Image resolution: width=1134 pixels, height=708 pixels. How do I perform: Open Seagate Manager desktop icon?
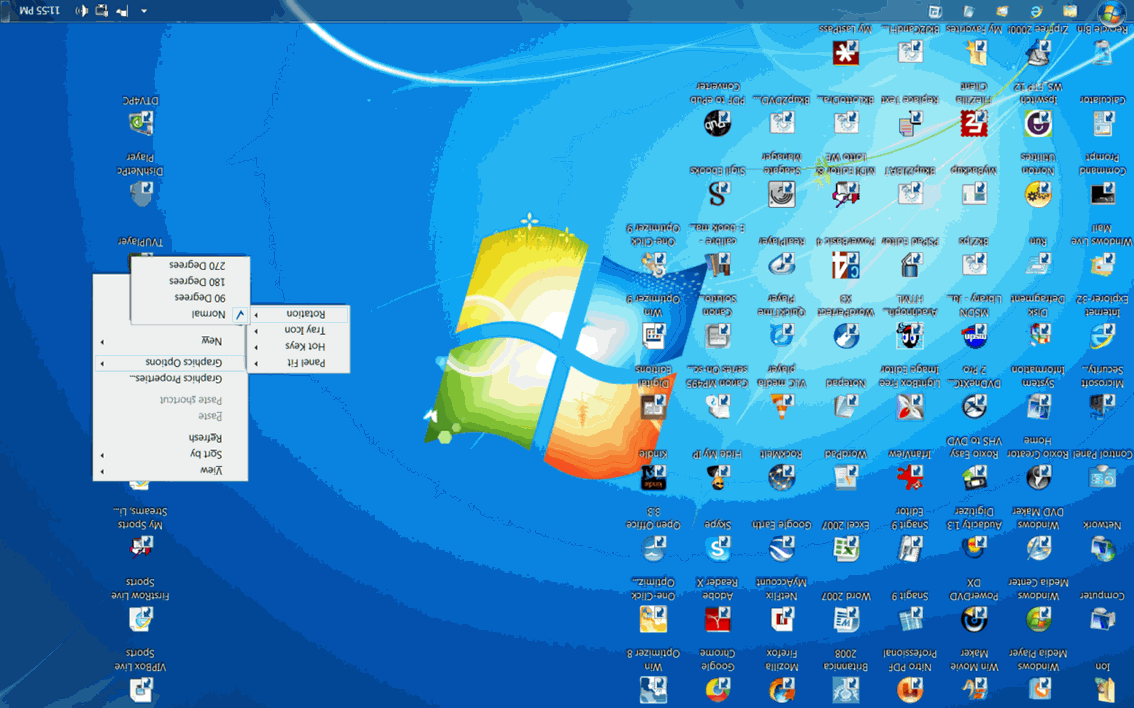pyautogui.click(x=781, y=194)
